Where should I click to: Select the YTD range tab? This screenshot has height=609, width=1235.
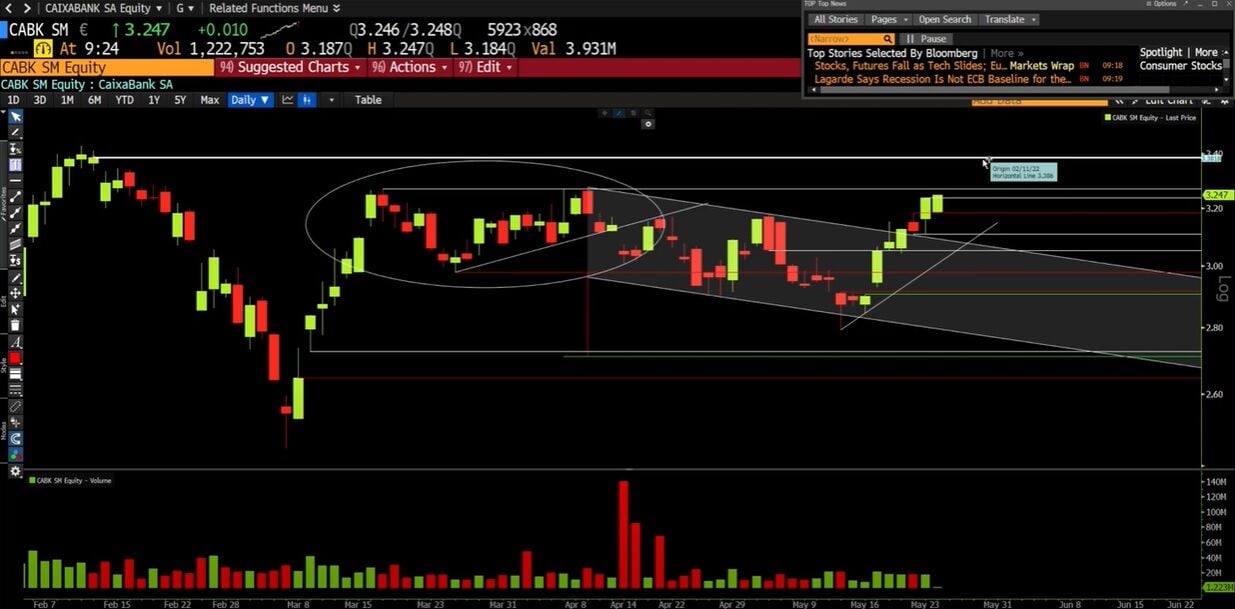tap(124, 100)
